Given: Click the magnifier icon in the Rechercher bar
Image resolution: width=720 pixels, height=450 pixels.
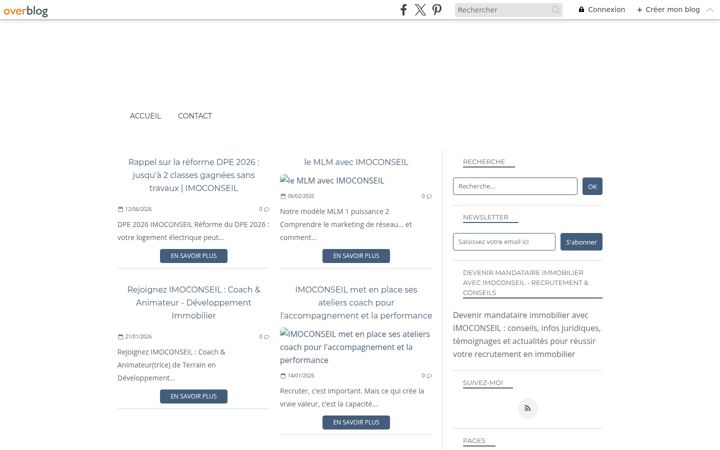Looking at the screenshot, I should (556, 10).
